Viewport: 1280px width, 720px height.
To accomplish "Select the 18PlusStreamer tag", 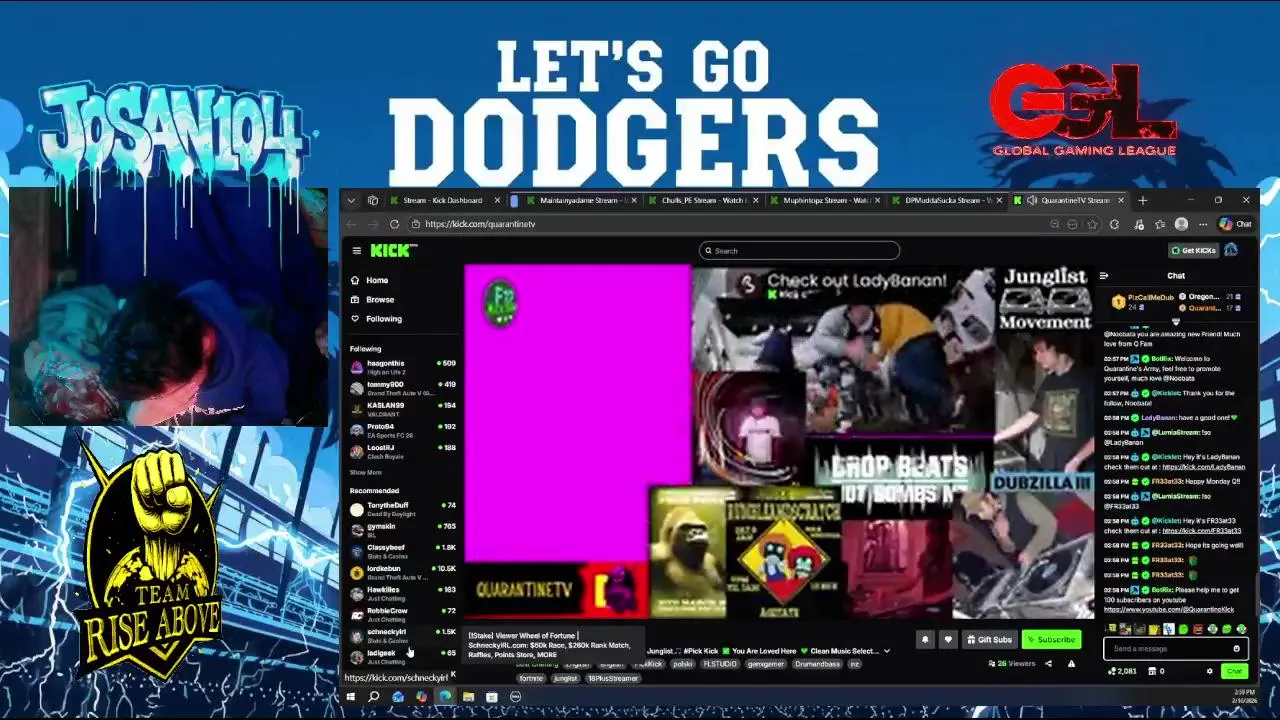I will click(x=614, y=678).
